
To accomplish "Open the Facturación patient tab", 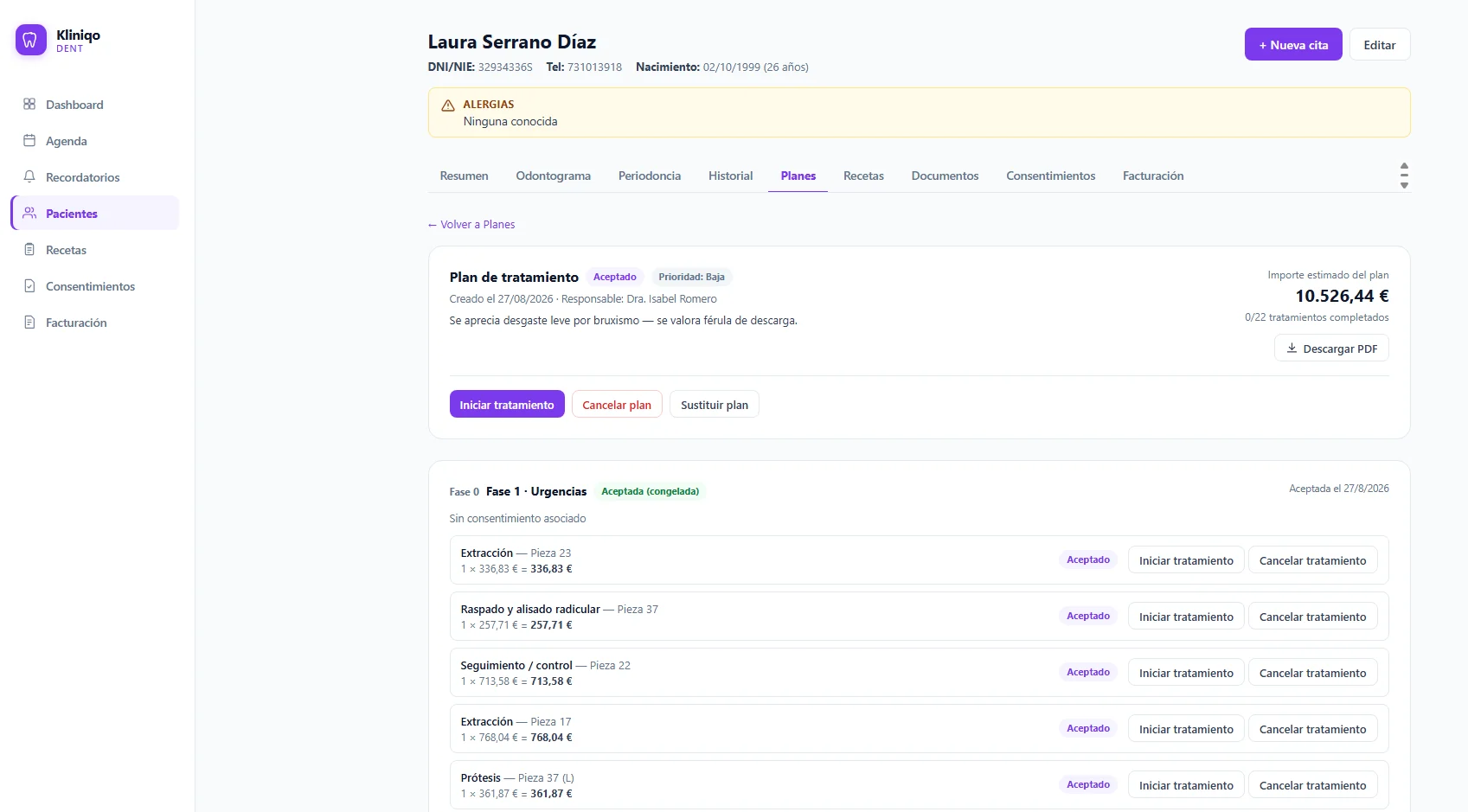I will (1153, 176).
